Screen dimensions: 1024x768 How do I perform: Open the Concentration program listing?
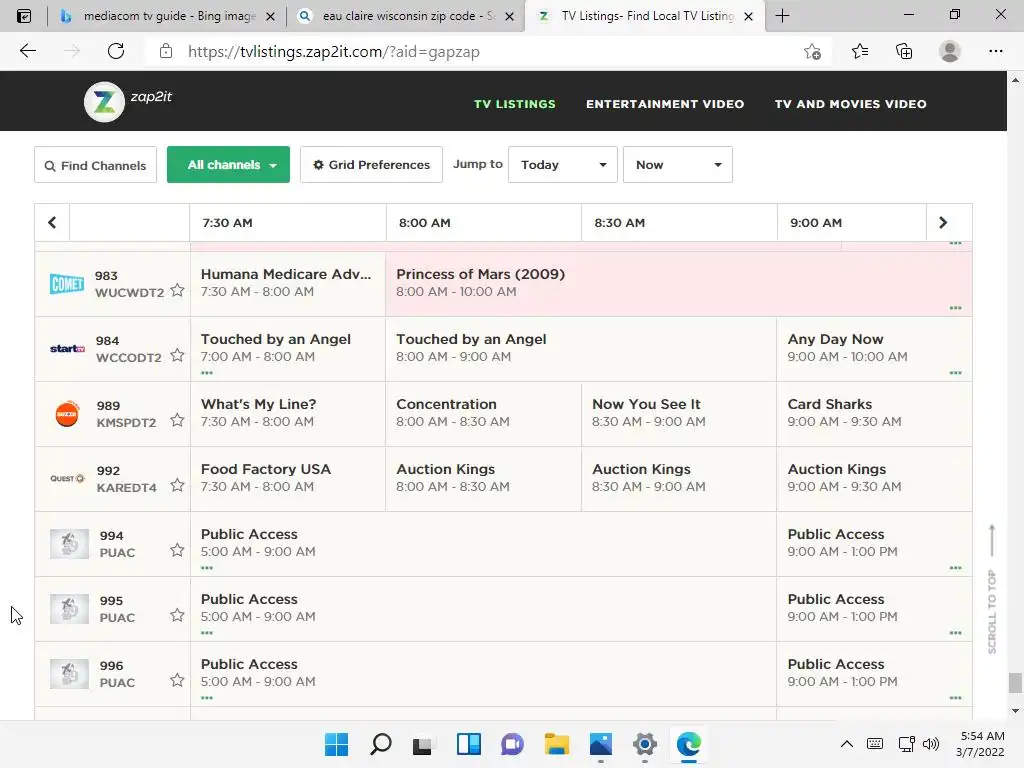tap(483, 413)
